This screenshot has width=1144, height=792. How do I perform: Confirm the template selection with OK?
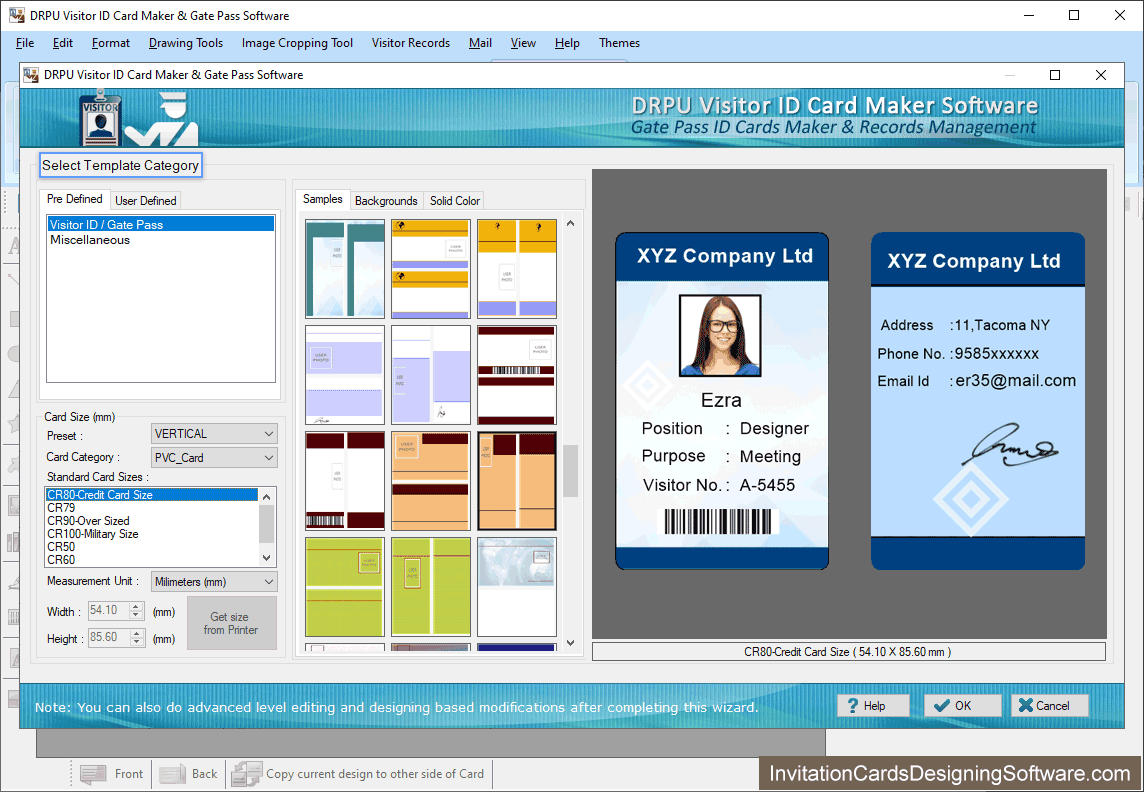pyautogui.click(x=961, y=705)
